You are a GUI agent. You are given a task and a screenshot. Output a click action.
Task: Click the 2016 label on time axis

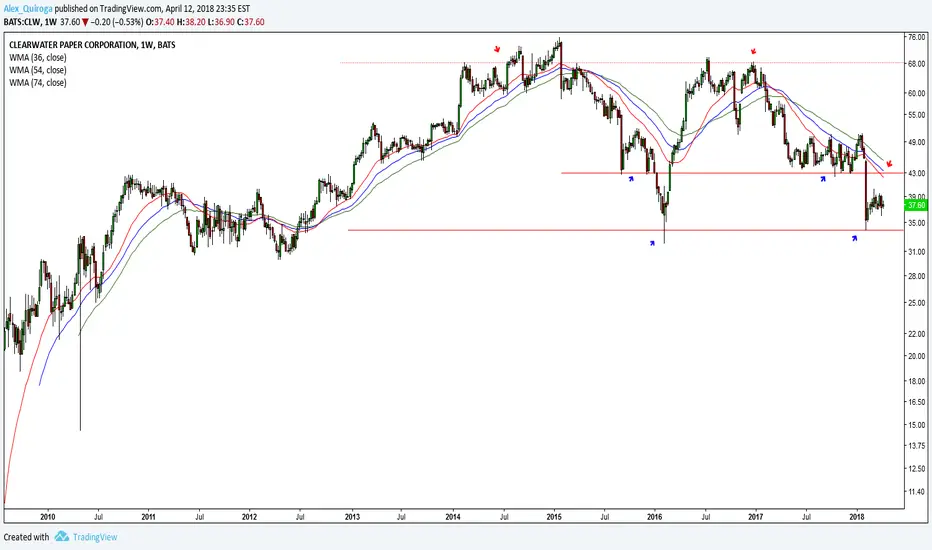[654, 517]
